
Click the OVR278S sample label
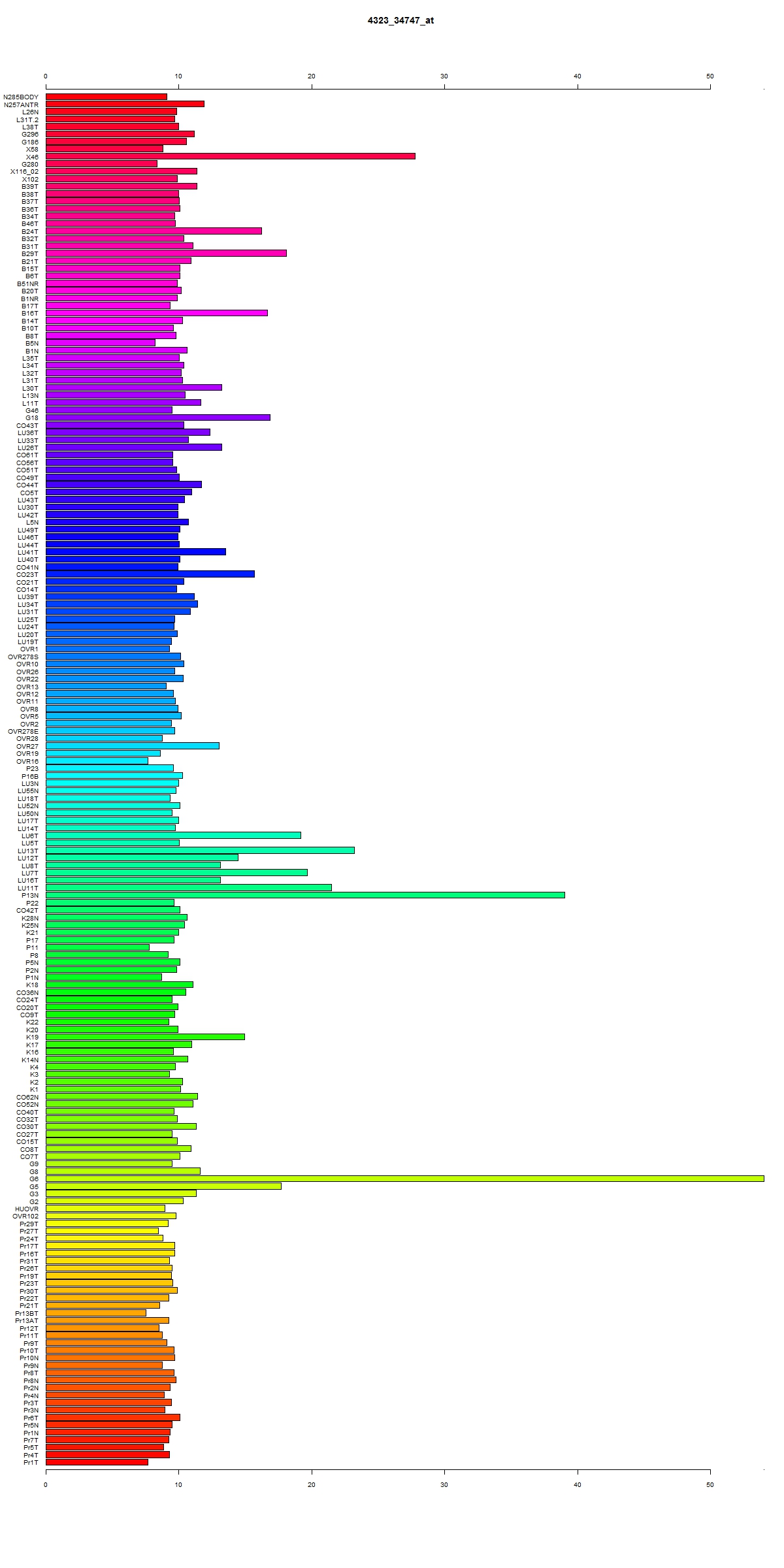(23, 657)
